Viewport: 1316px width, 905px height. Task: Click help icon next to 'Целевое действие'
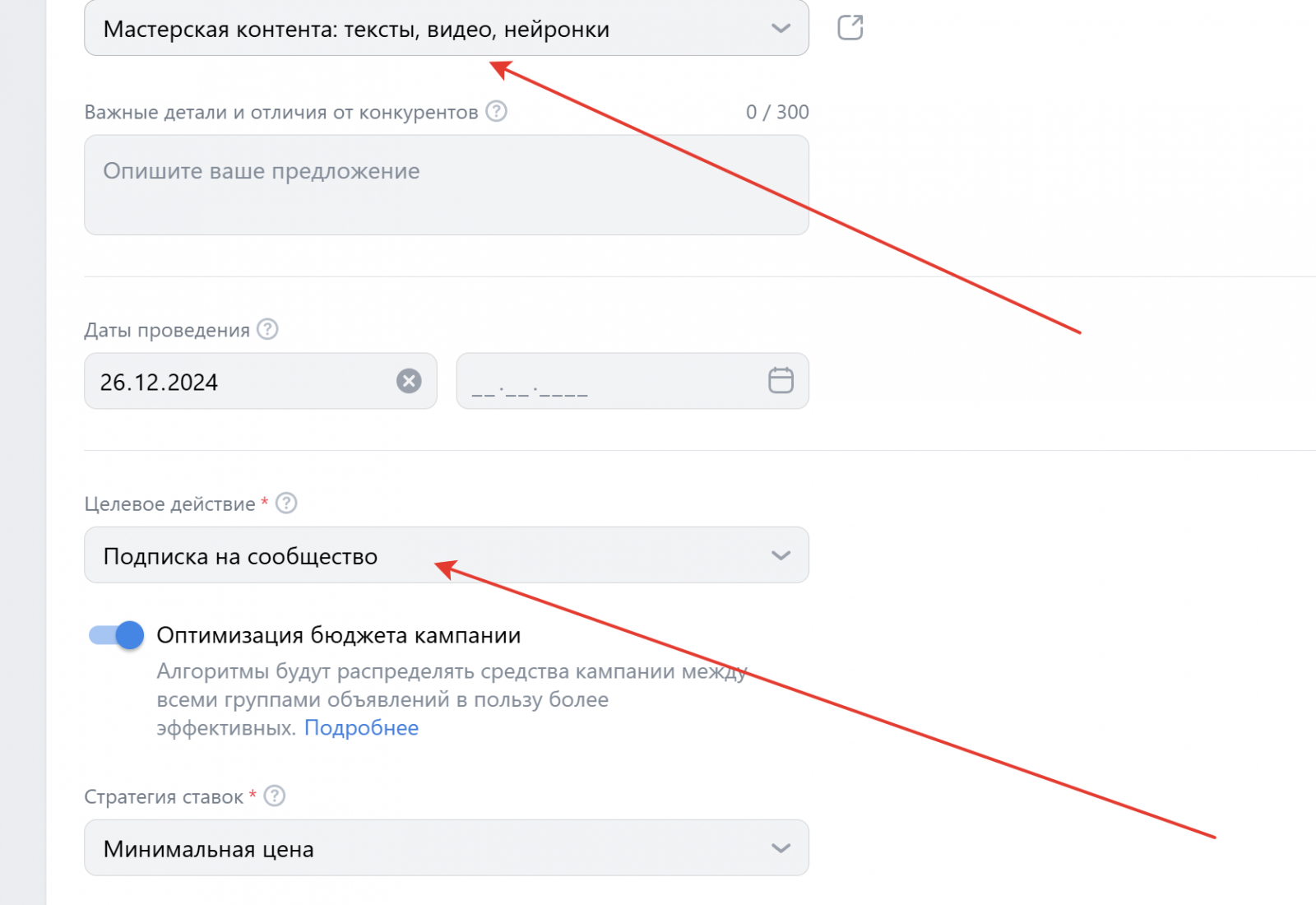[286, 503]
